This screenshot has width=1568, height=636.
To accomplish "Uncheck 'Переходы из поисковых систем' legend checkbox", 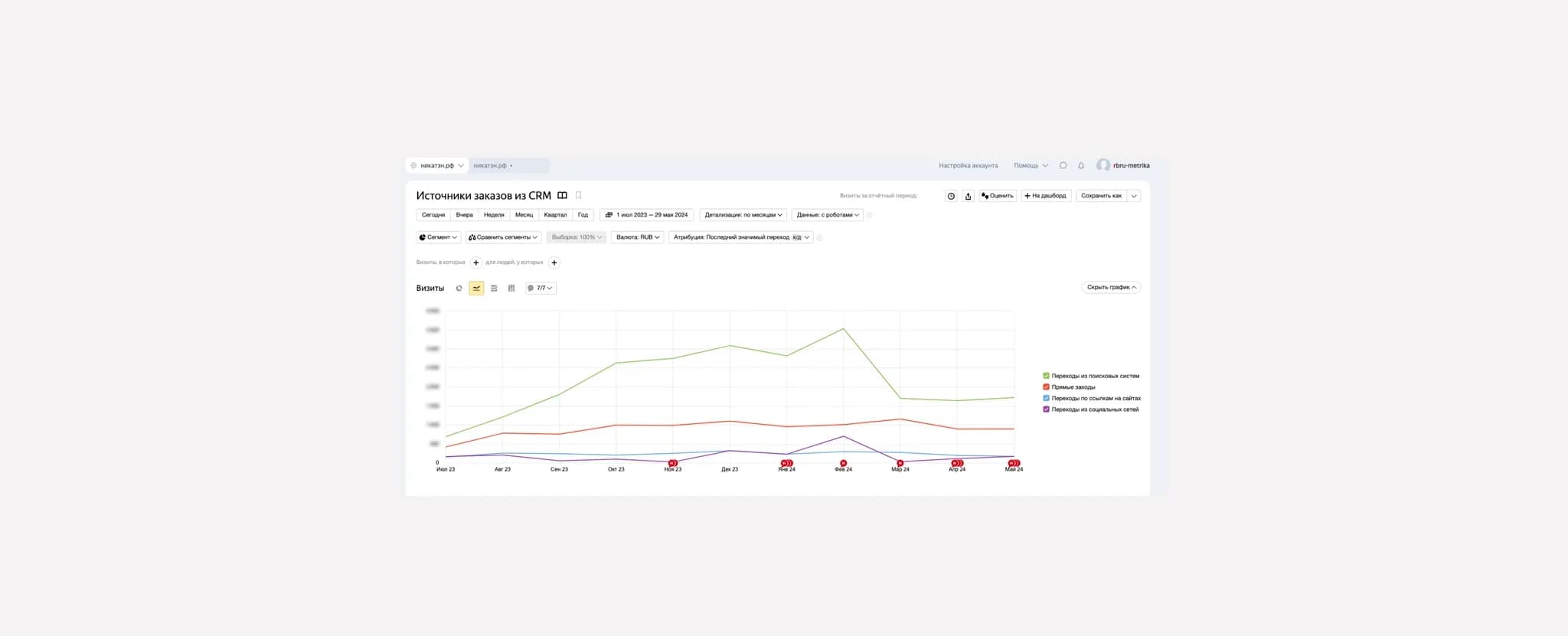I will tap(1046, 376).
